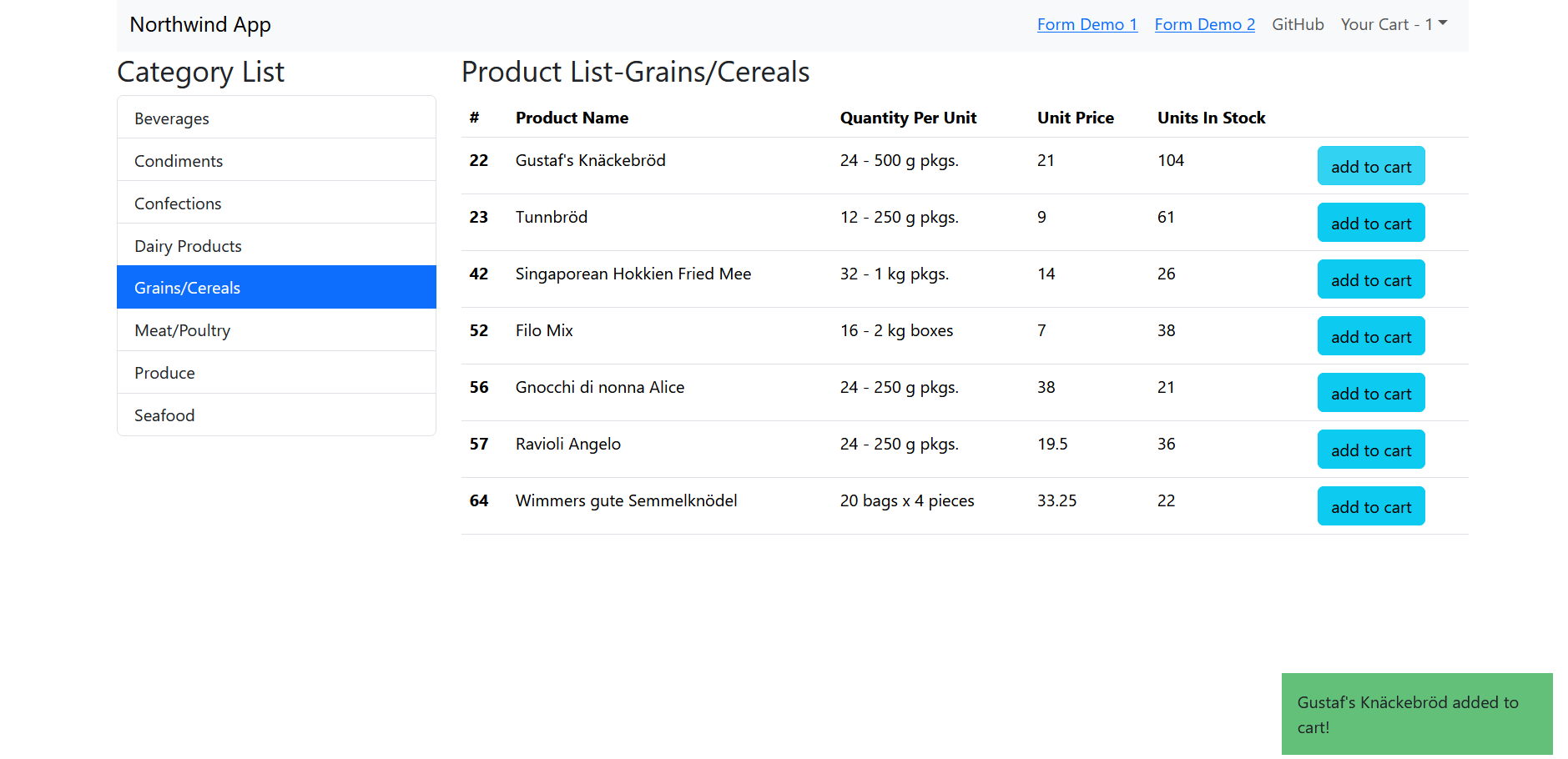This screenshot has width=1568, height=759.
Task: Open the Form Demo 2 page
Action: coord(1204,24)
